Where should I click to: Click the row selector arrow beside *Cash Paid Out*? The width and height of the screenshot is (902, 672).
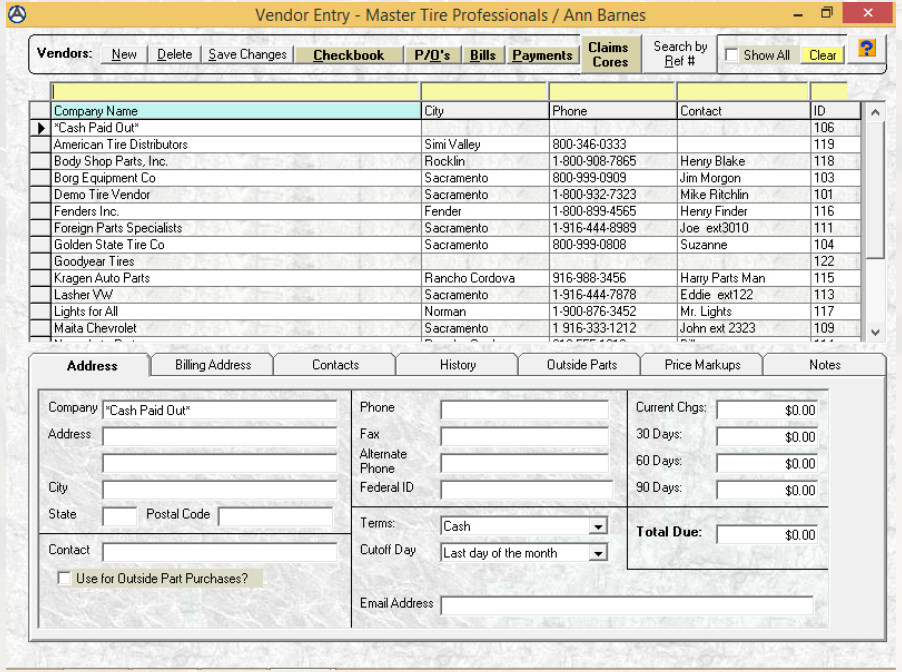41,128
